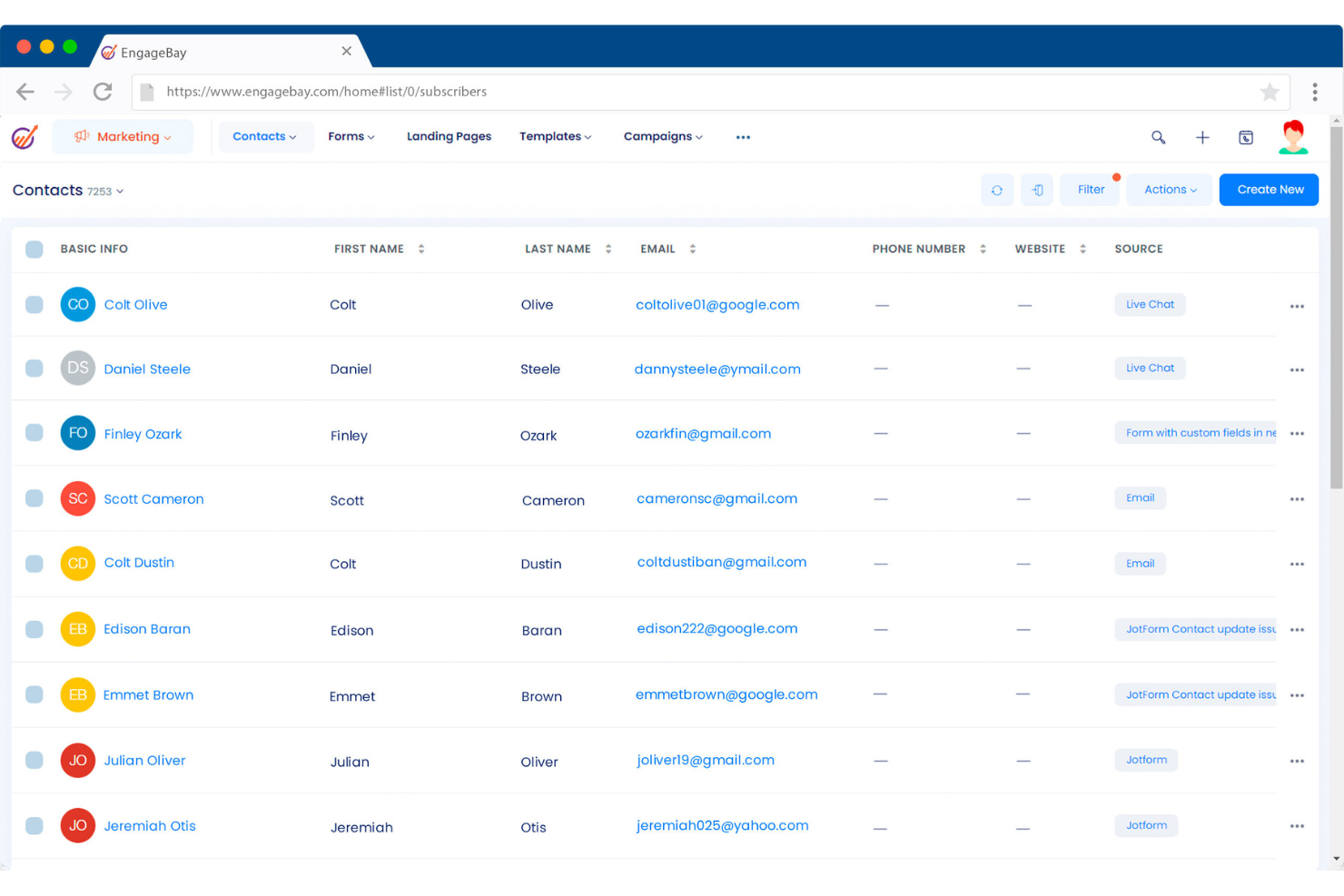Open the search icon in the top bar

point(1159,137)
